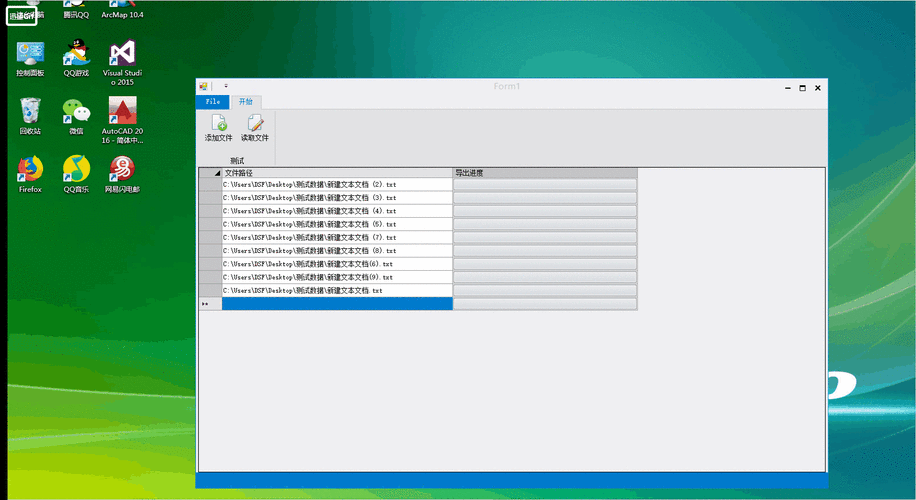Click the 文件路径 column header
This screenshot has width=916, height=500.
click(x=337, y=173)
